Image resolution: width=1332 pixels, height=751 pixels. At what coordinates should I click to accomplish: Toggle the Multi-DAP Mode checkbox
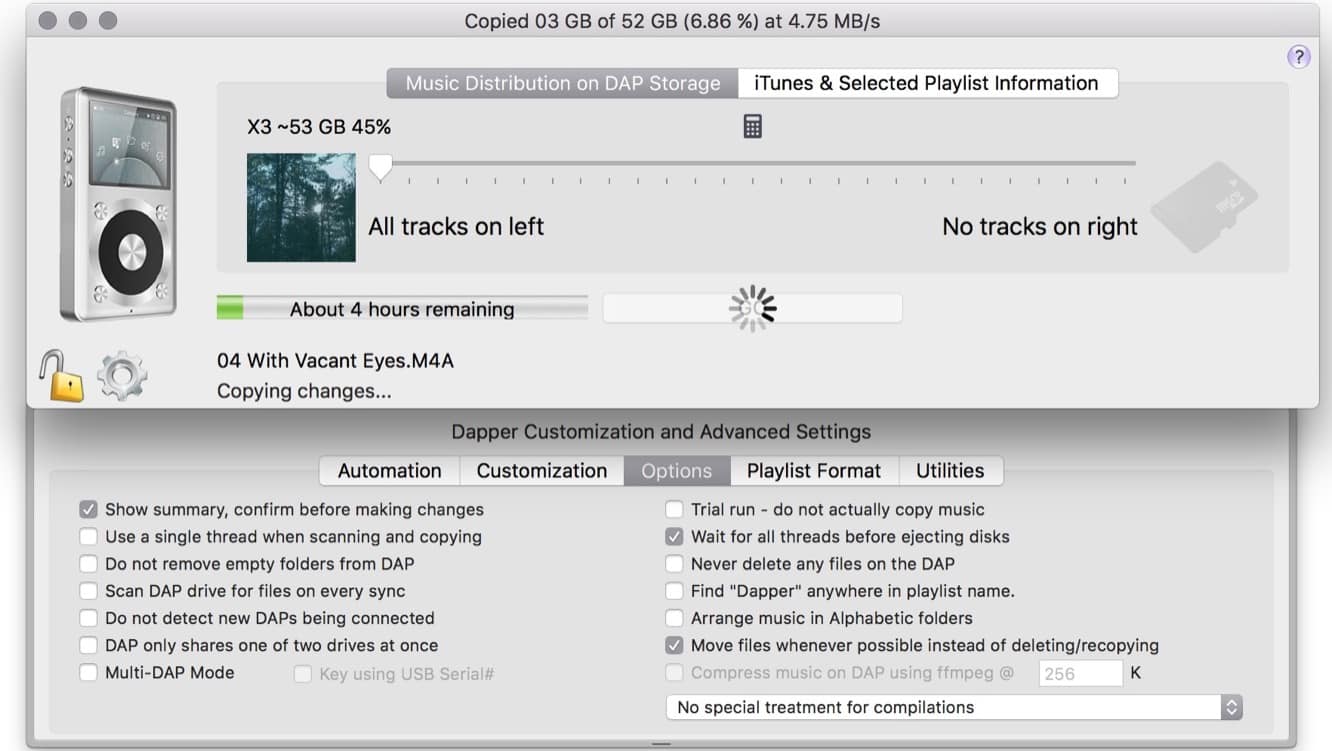(89, 673)
